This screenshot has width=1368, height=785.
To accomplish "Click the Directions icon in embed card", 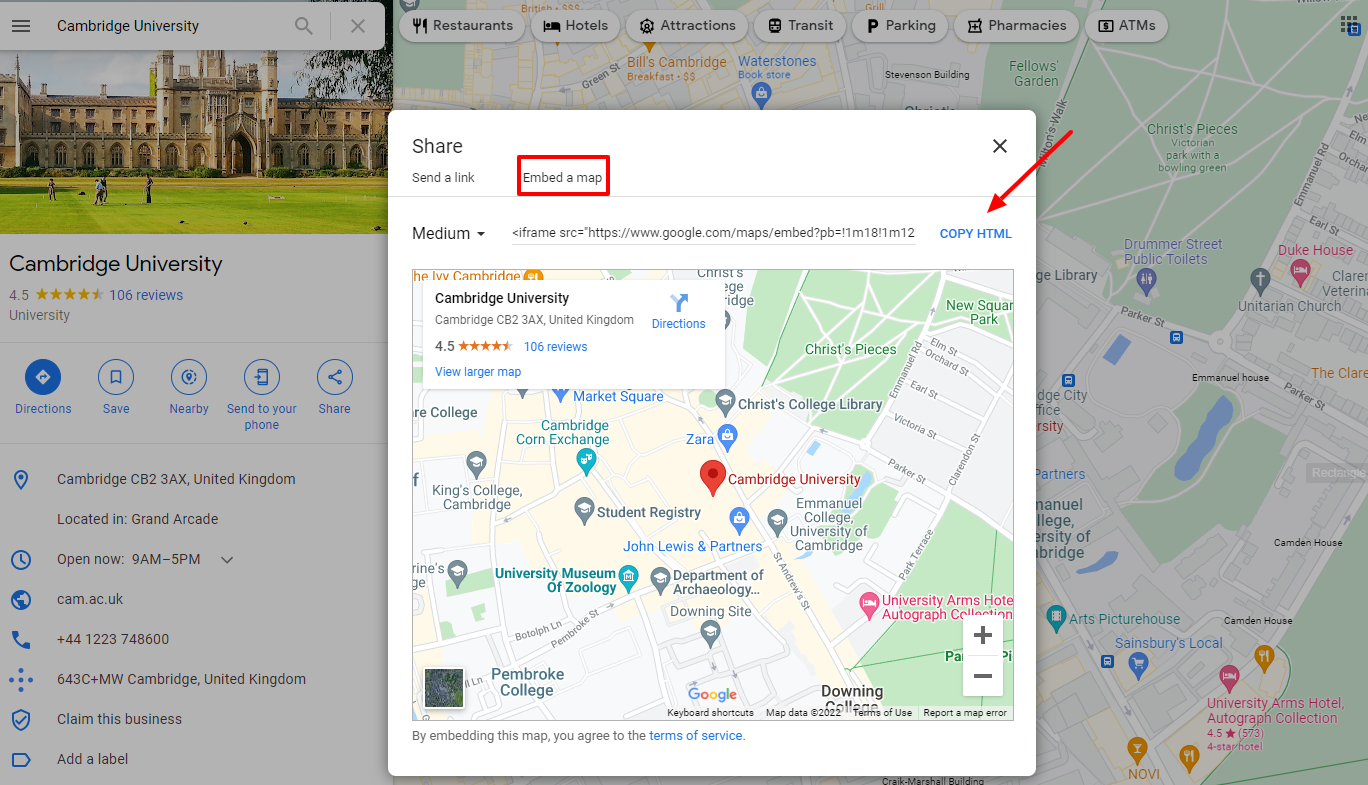I will (x=679, y=303).
